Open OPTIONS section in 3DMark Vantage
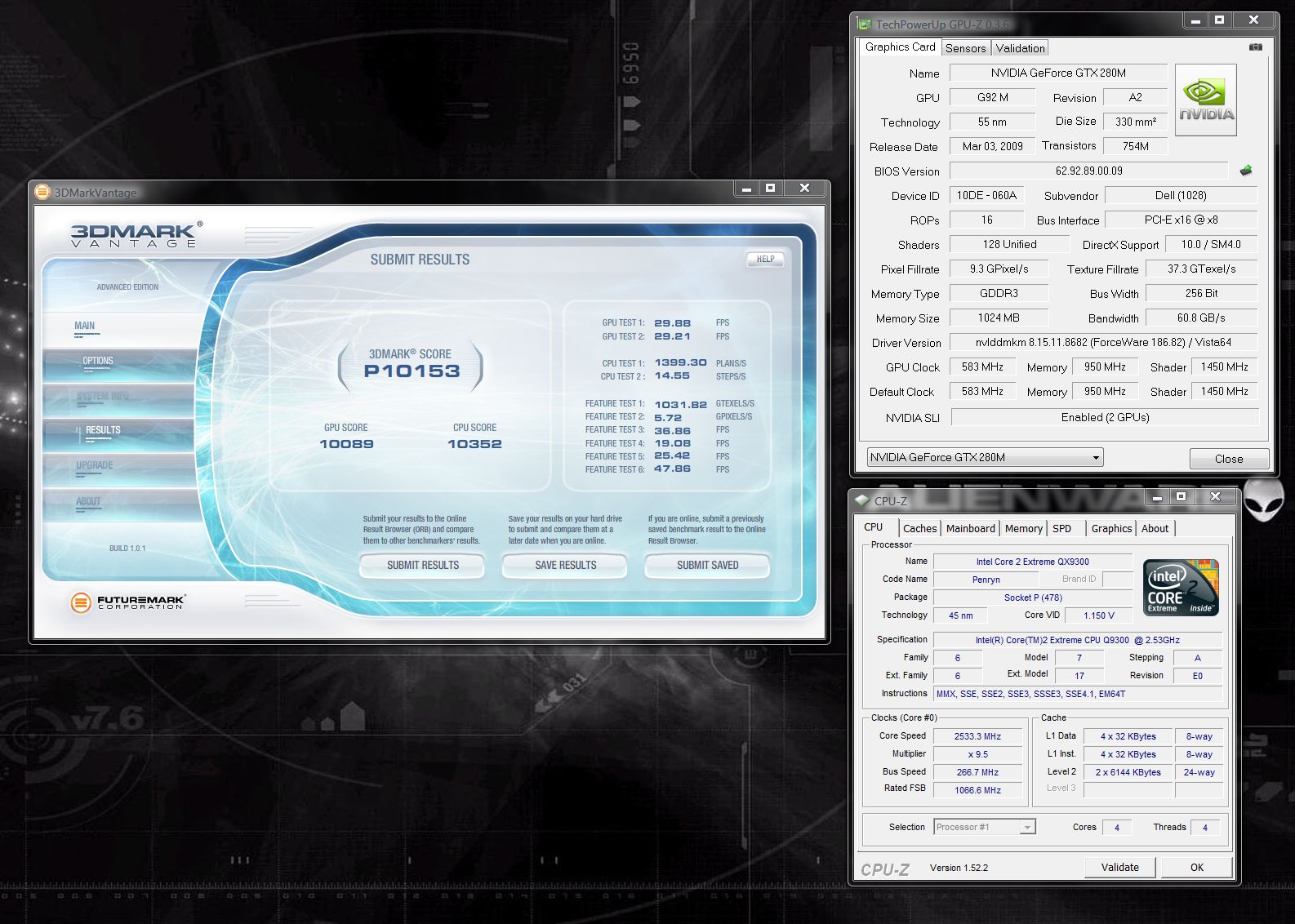Image resolution: width=1295 pixels, height=924 pixels. (x=119, y=365)
